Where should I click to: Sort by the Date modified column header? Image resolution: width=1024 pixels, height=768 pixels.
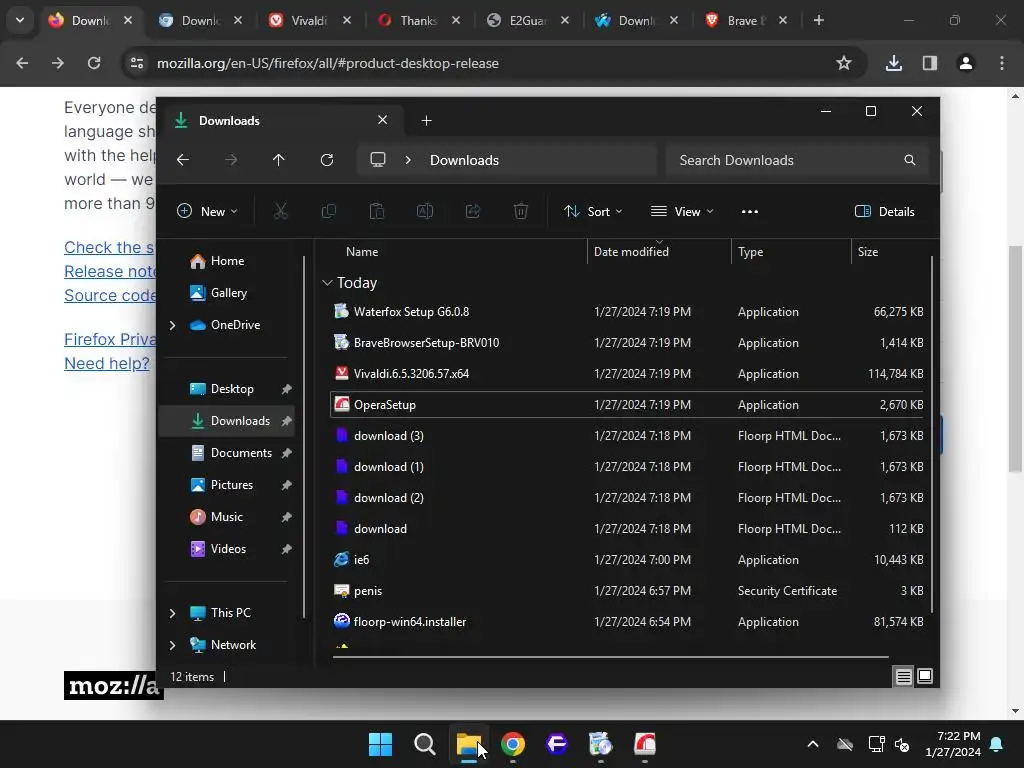[x=659, y=251]
